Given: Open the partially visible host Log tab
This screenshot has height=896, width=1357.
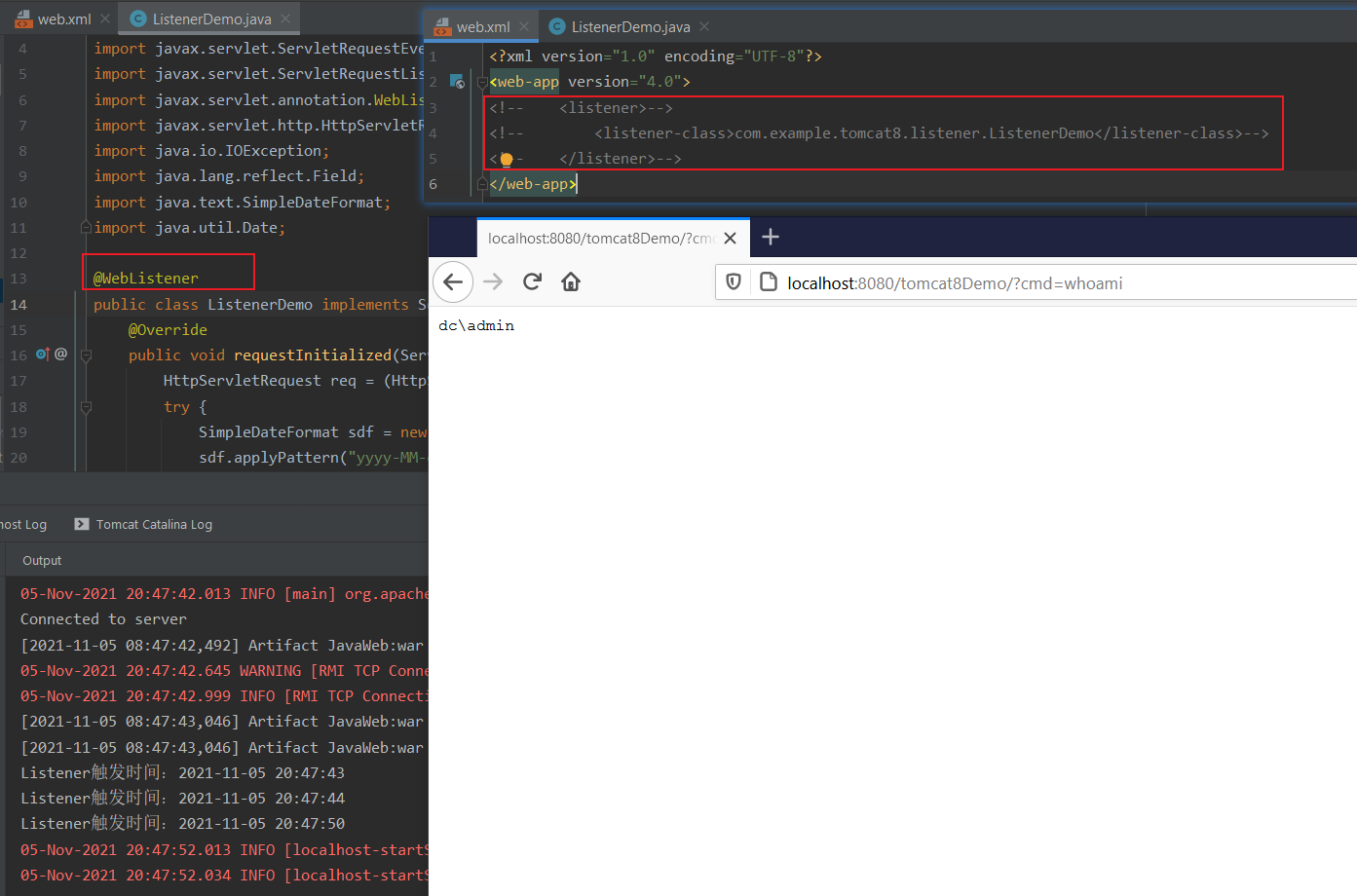Looking at the screenshot, I should (x=23, y=524).
